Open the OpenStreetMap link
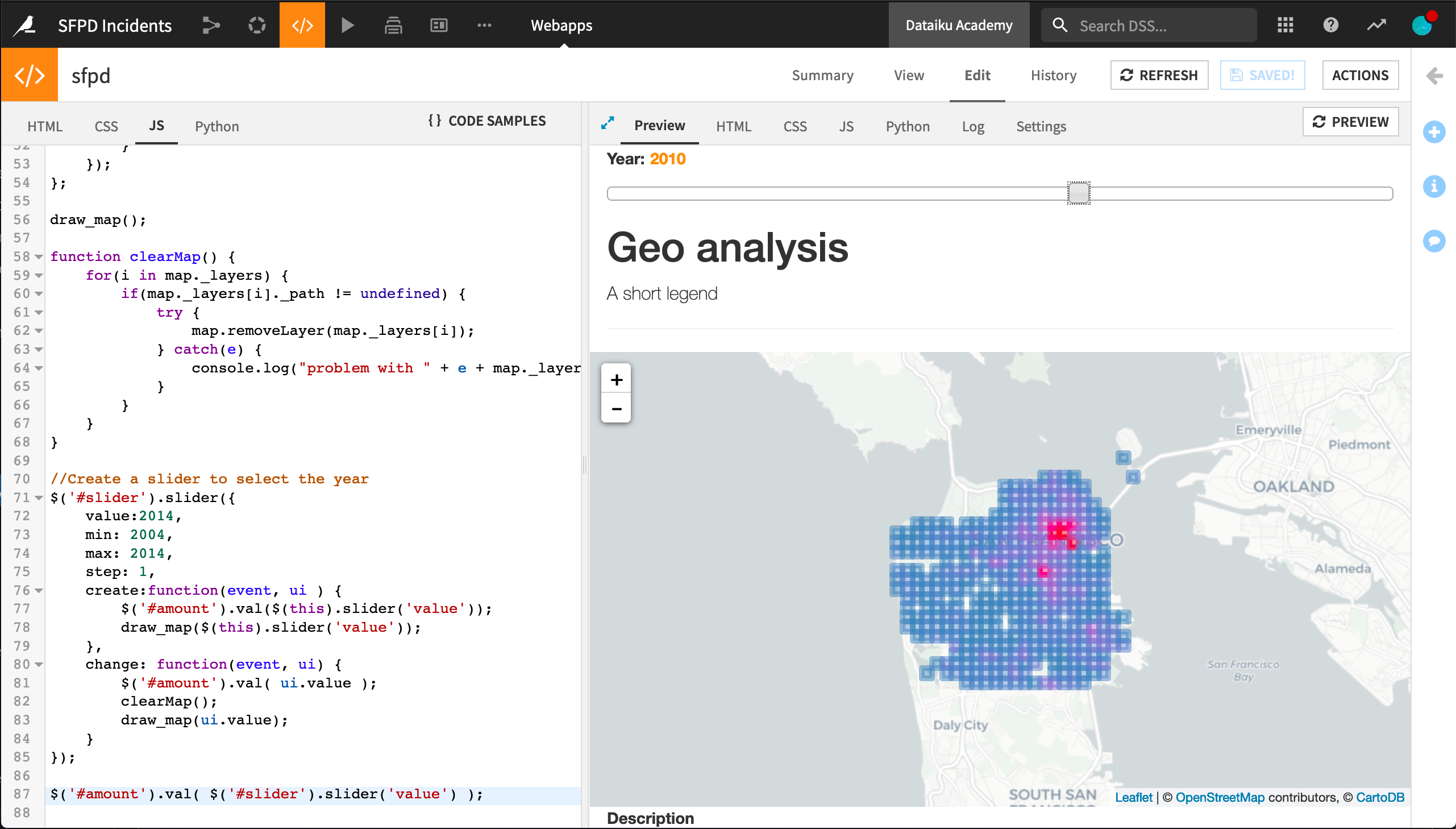Viewport: 1456px width, 829px height. click(1220, 797)
